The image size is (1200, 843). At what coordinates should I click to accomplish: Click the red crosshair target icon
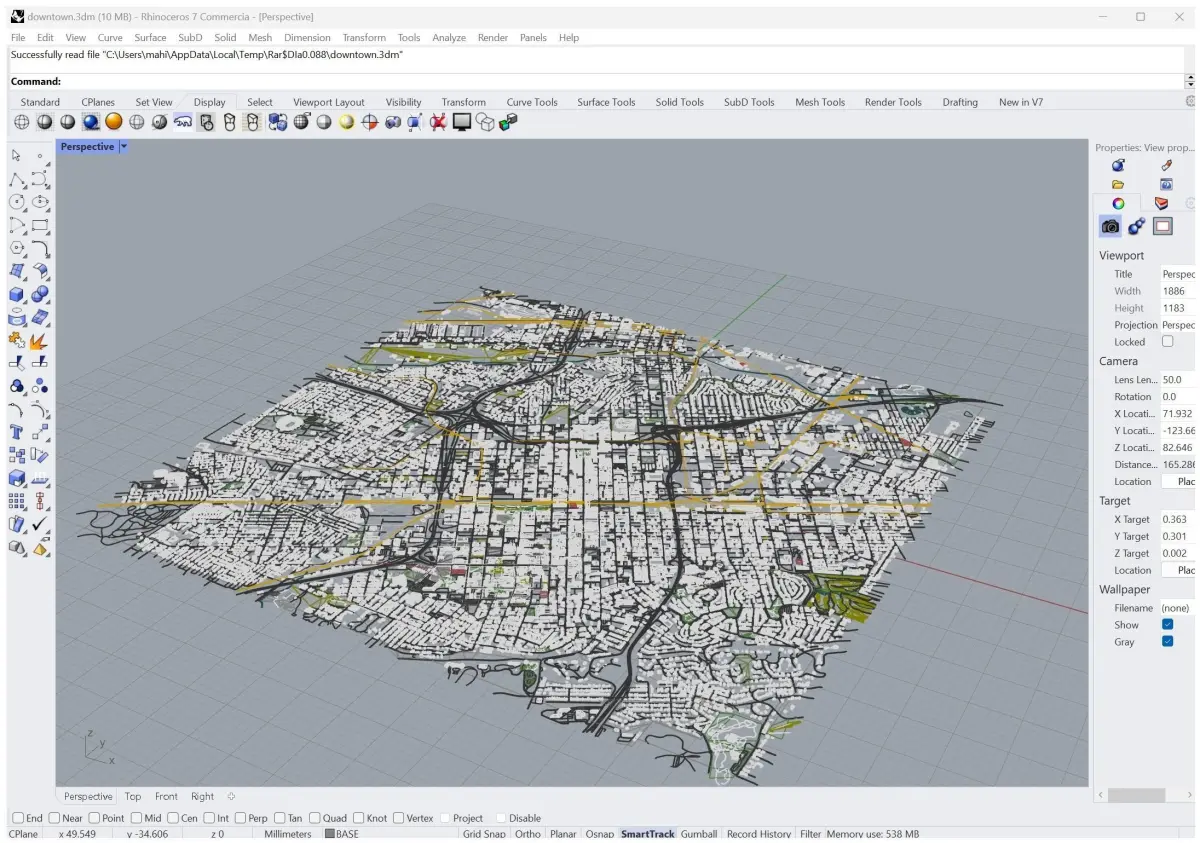coord(370,122)
